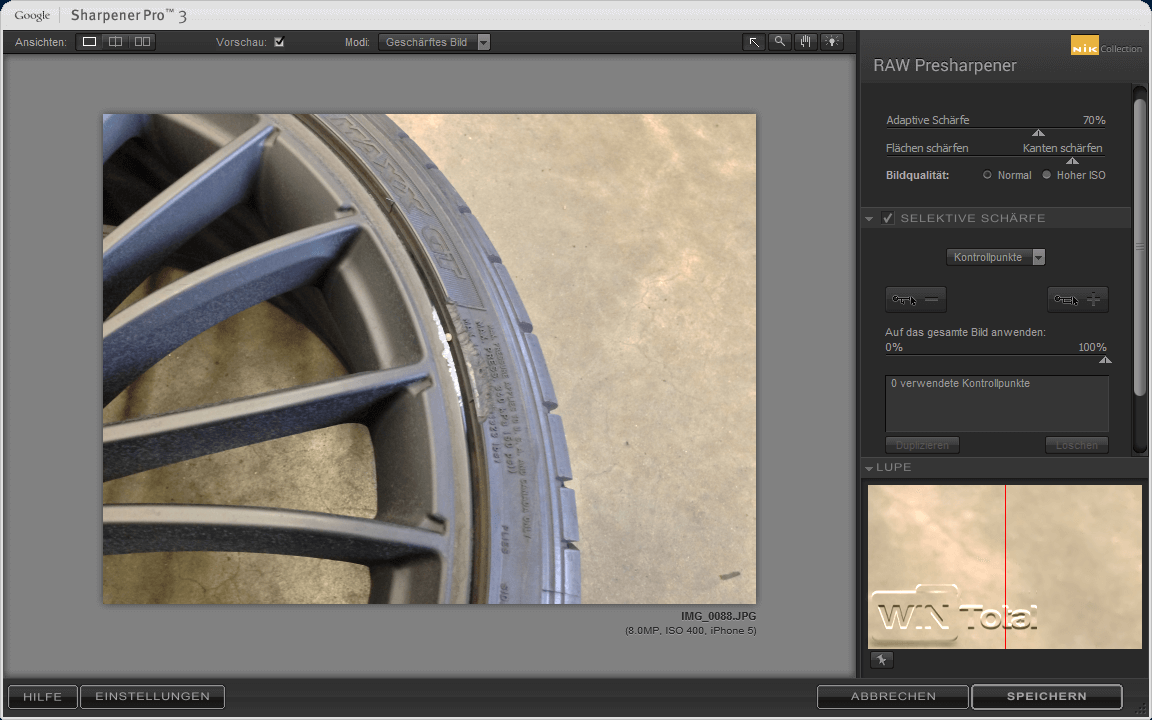This screenshot has width=1152, height=720.
Task: Switch to split preview view
Action: click(x=116, y=42)
